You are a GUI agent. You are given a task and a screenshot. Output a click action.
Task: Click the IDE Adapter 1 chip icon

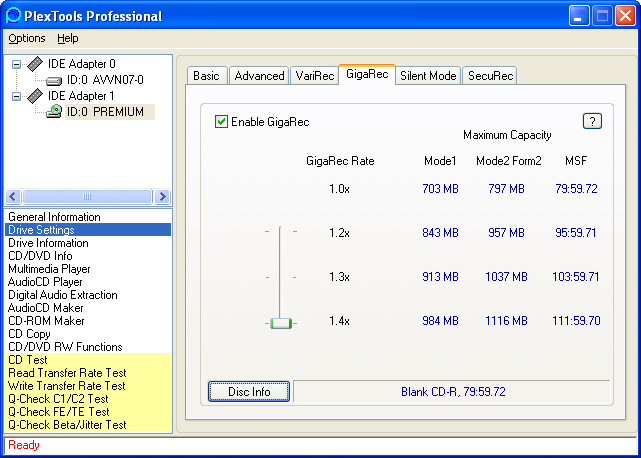[x=36, y=96]
